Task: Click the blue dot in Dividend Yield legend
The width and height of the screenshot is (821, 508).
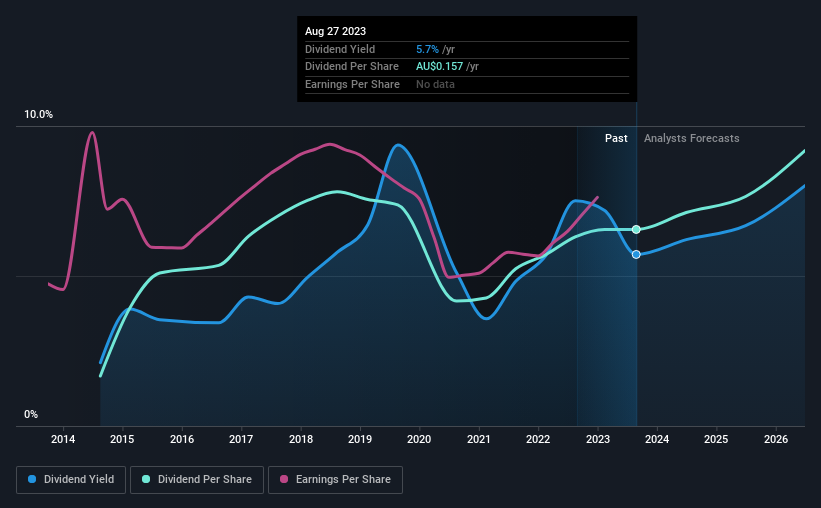Action: tap(32, 479)
